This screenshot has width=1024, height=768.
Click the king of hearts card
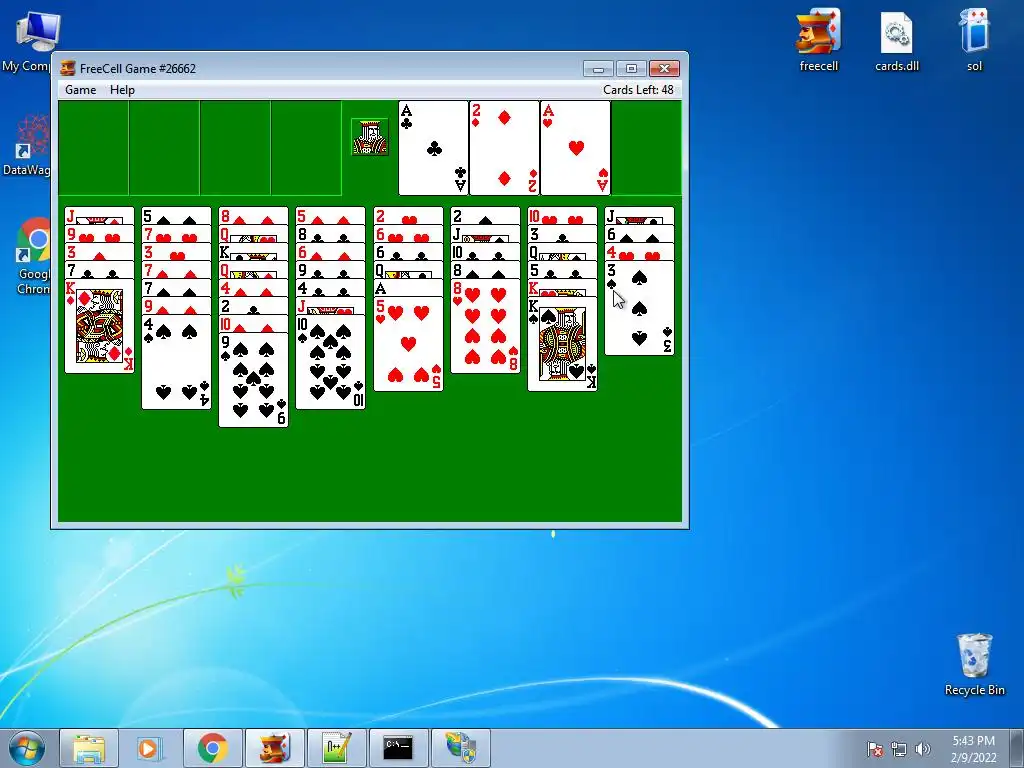coord(562,287)
